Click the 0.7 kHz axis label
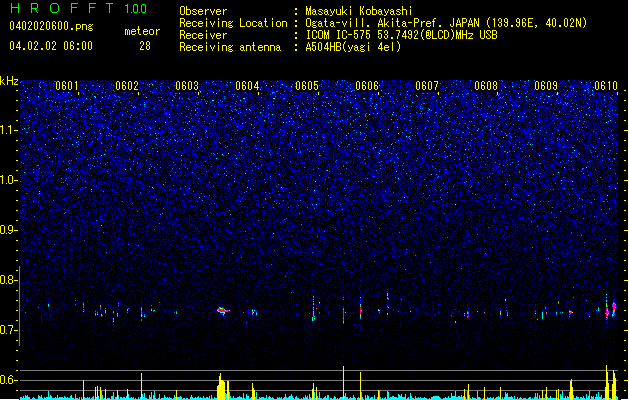This screenshot has width=629, height=400. click(8, 330)
